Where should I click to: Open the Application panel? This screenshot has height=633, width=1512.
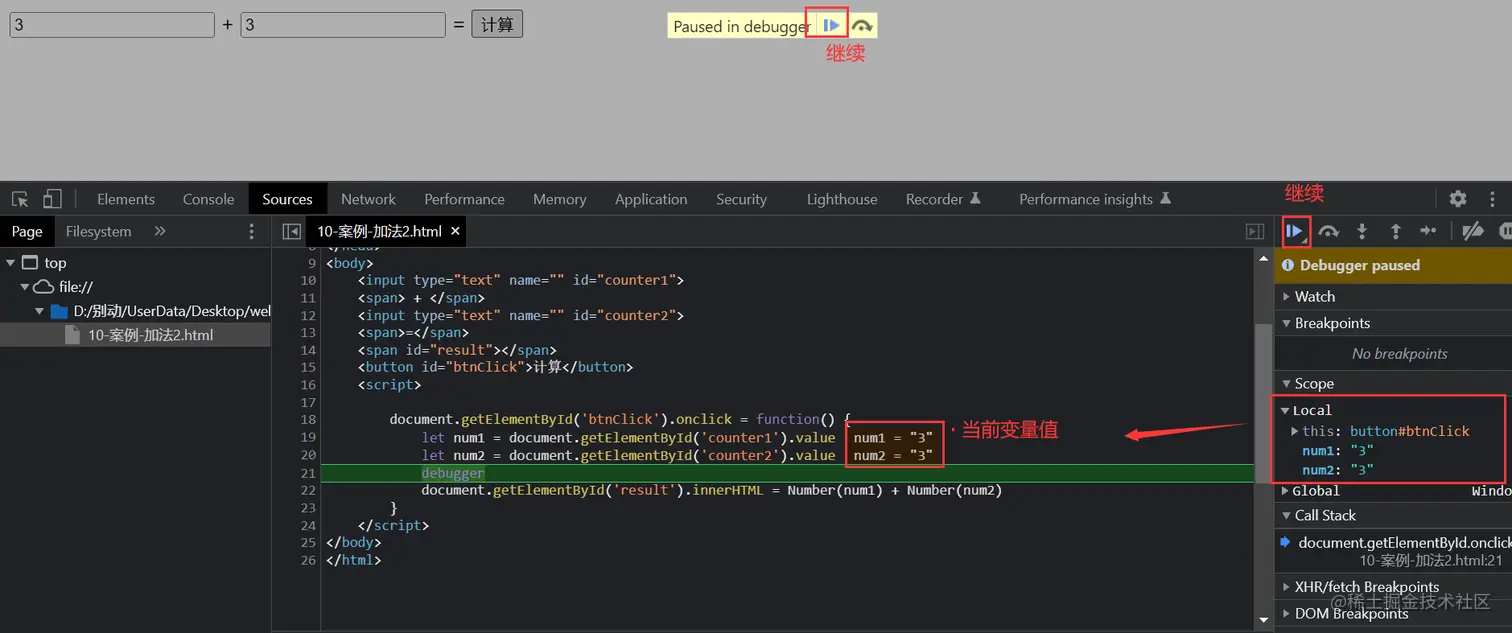(x=651, y=199)
